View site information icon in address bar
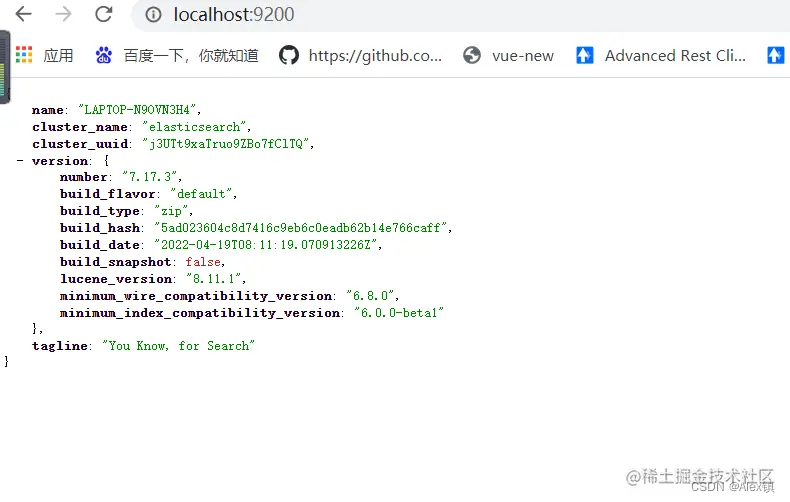 pyautogui.click(x=153, y=15)
